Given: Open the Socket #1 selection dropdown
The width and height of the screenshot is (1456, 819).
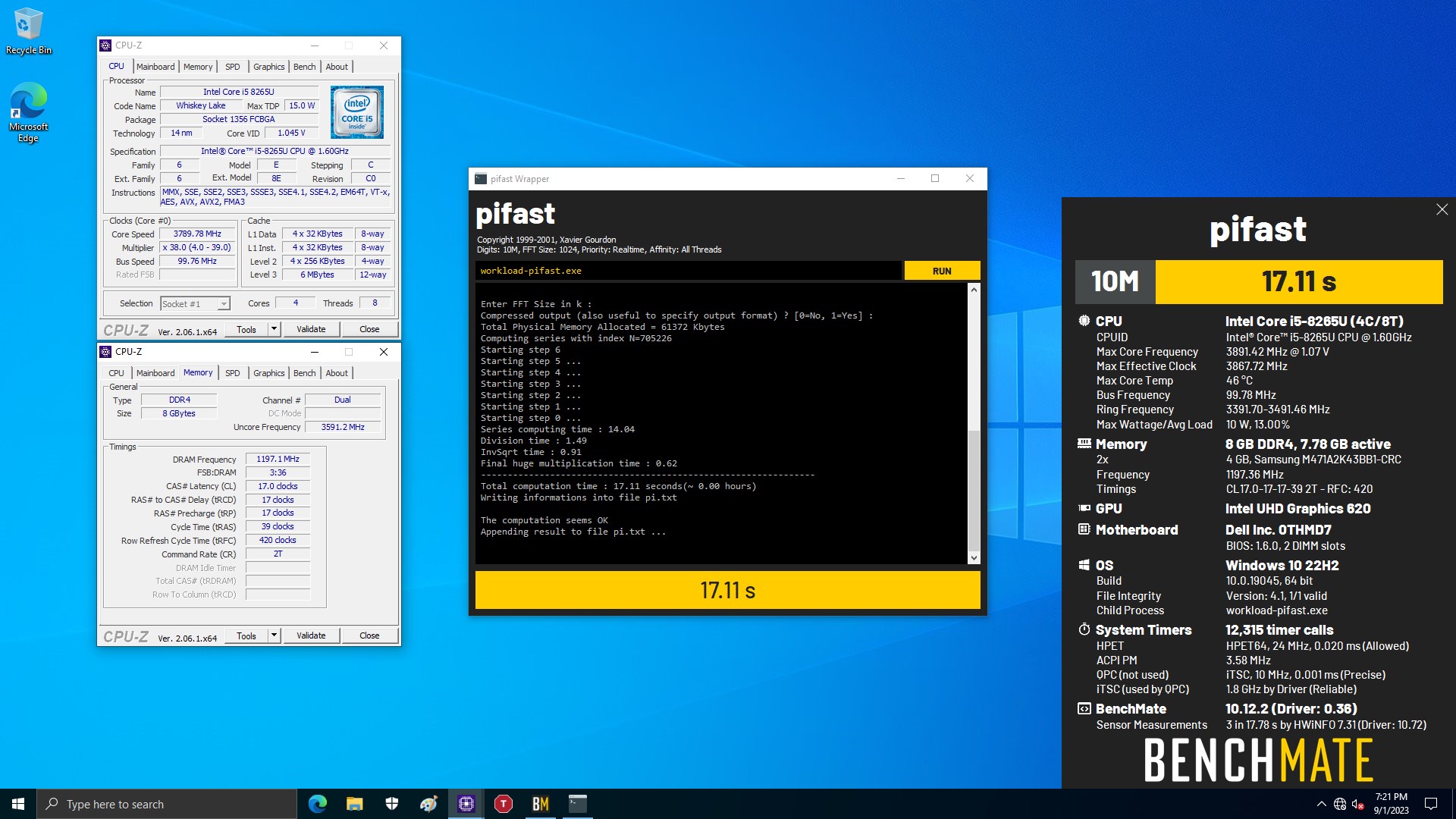Looking at the screenshot, I should point(223,304).
